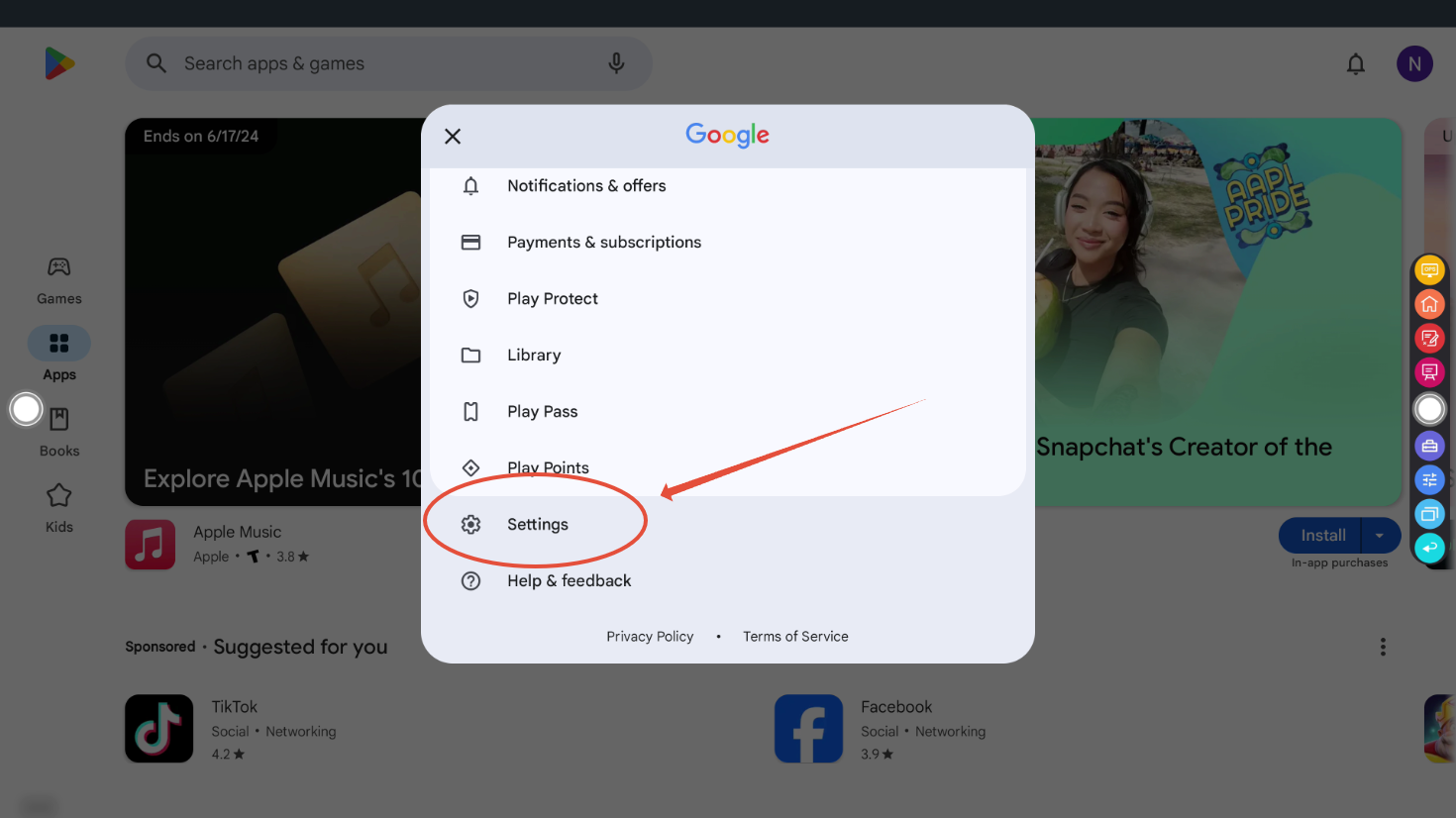1456x818 pixels.
Task: Open more options for Suggested for you
Action: pyautogui.click(x=1383, y=648)
